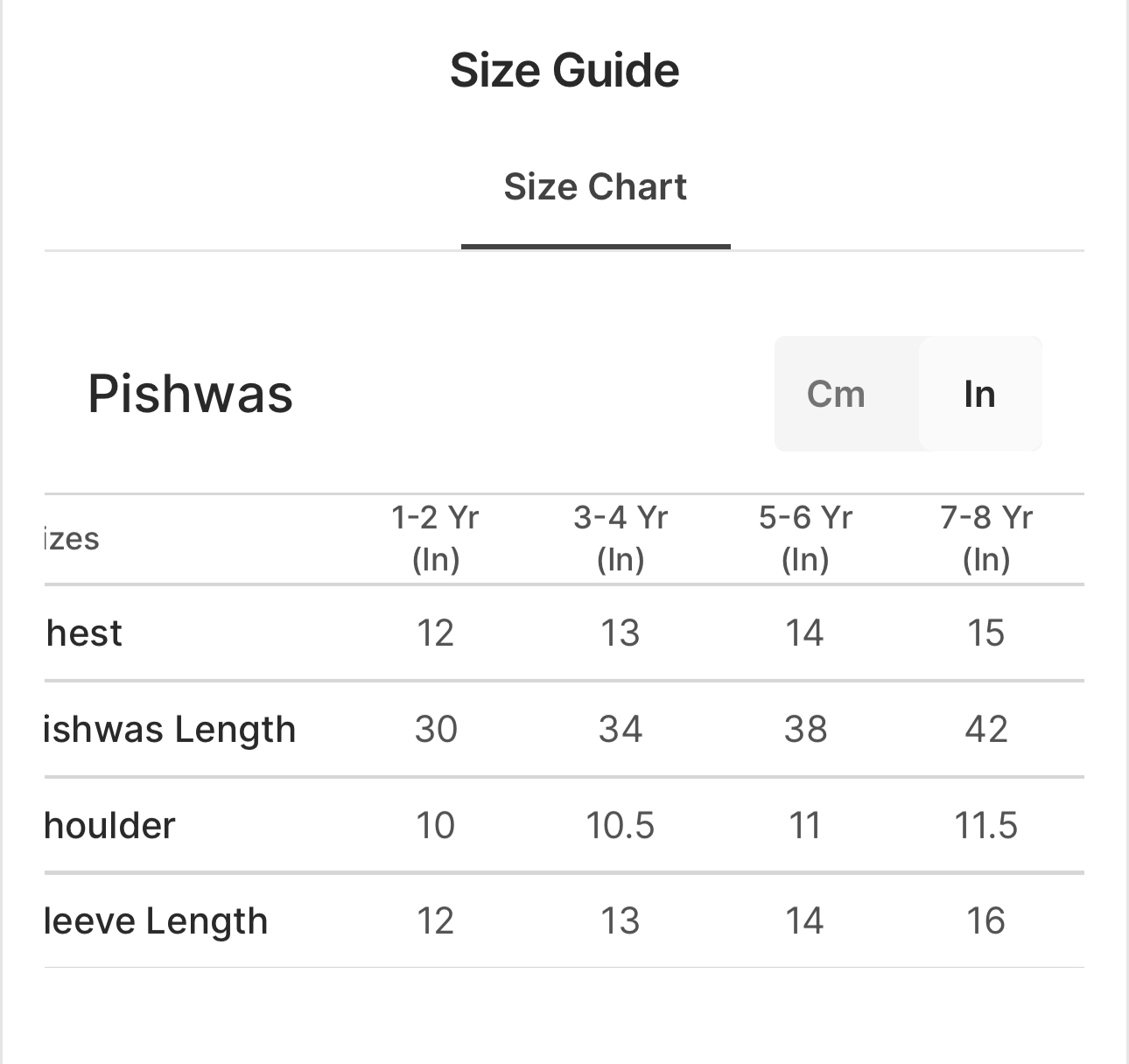Select the 5-6 Yr column header
Viewport: 1129px width, 1064px height.
(x=805, y=538)
